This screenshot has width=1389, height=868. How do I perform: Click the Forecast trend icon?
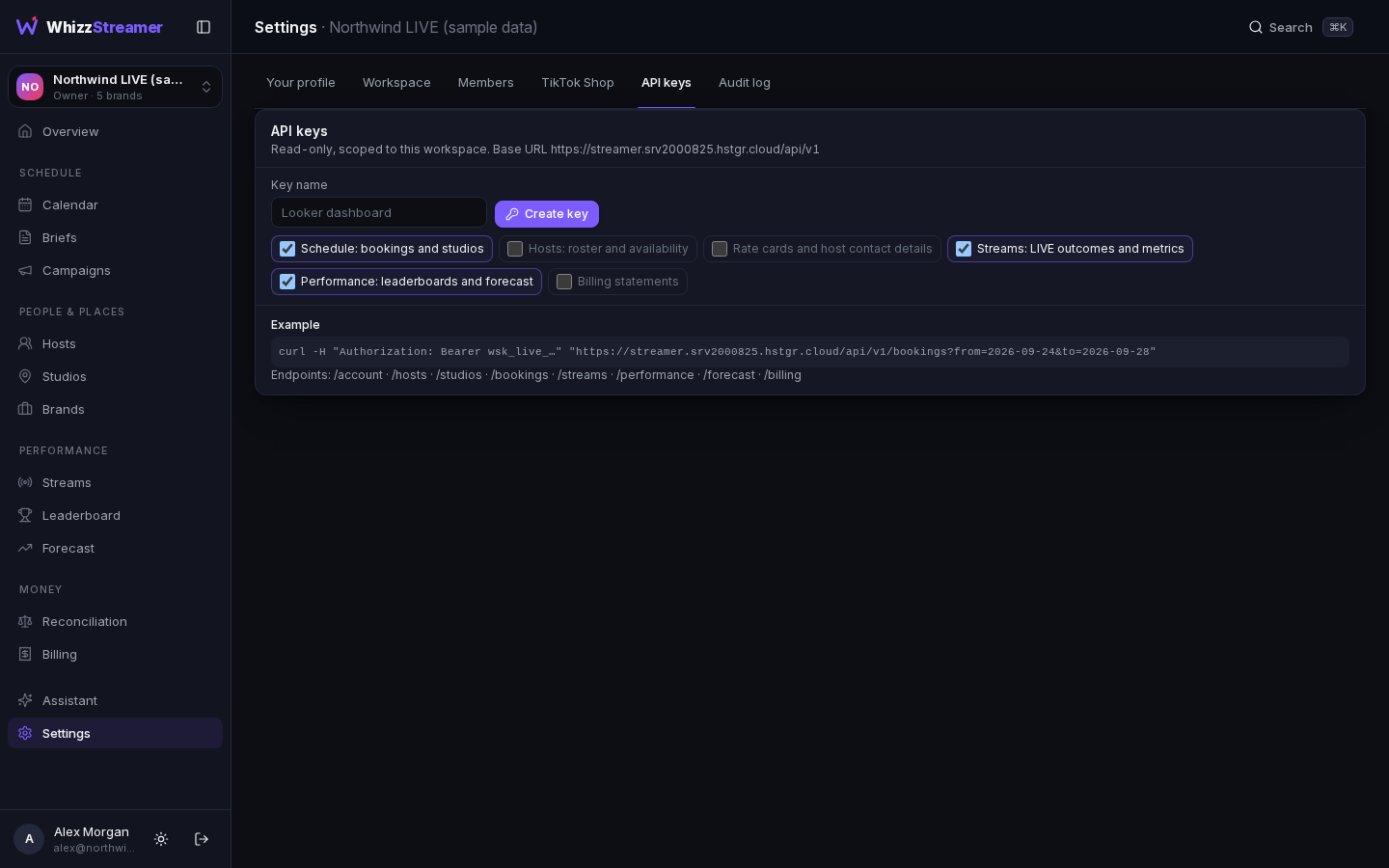pyautogui.click(x=25, y=548)
